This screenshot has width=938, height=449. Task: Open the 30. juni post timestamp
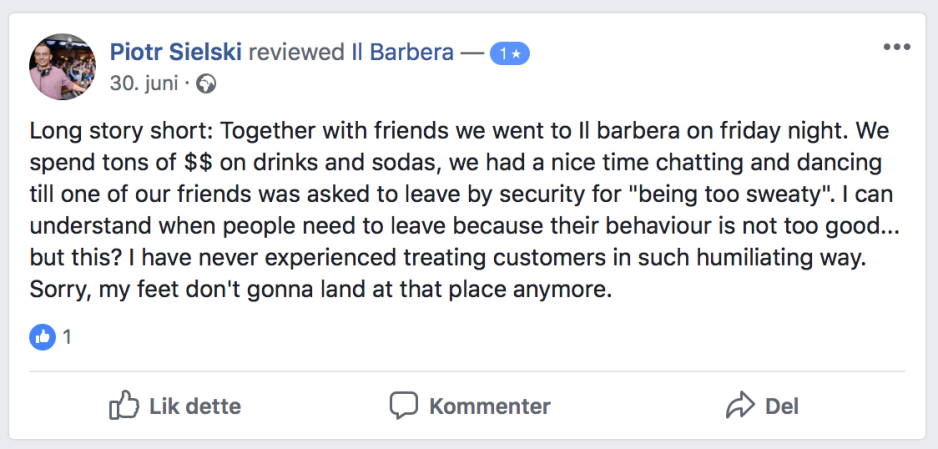click(142, 84)
